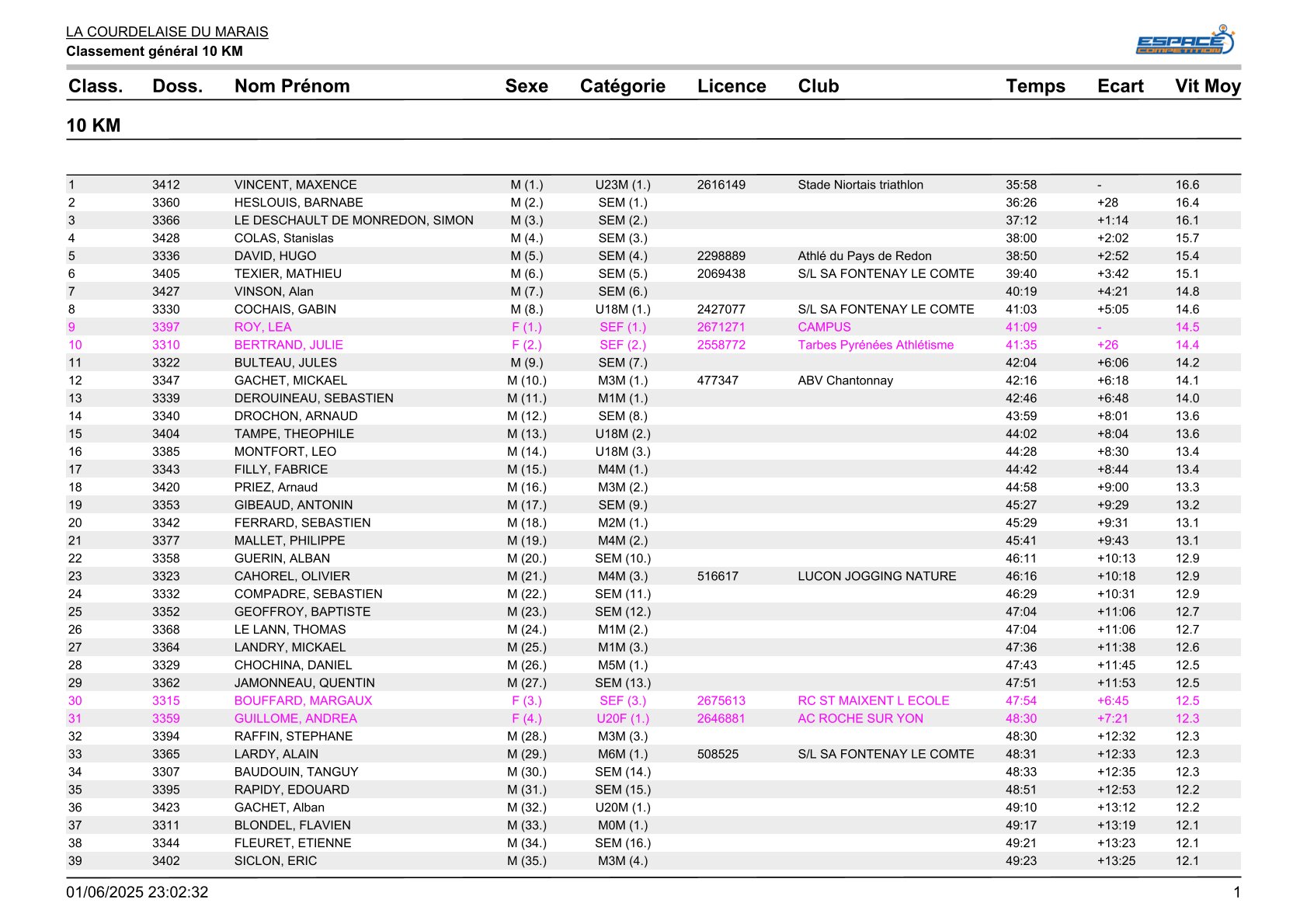Screen dimensions: 1307x924
Task: Select the name BERTRAND, JULIE
Action: coord(289,346)
